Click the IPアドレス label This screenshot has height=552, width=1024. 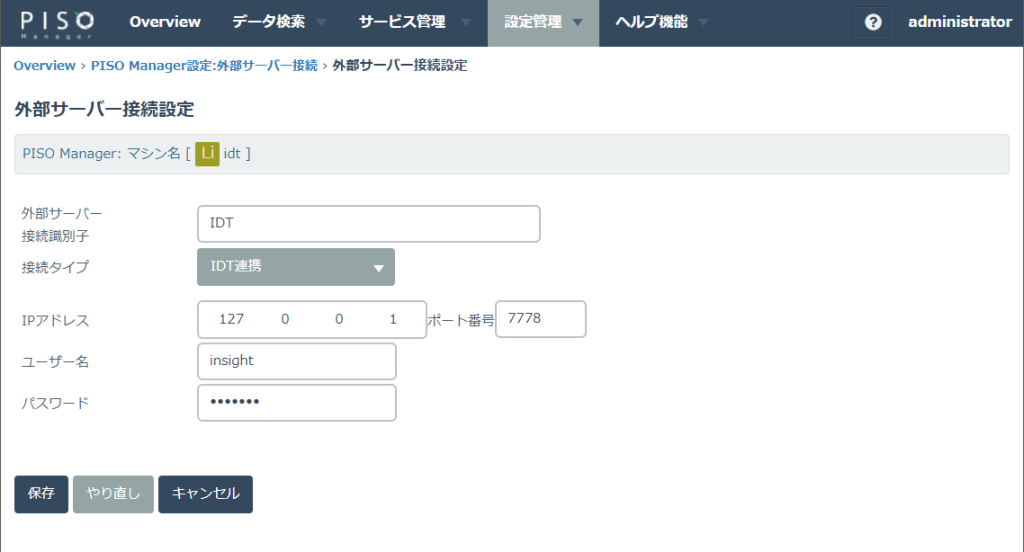click(55, 321)
